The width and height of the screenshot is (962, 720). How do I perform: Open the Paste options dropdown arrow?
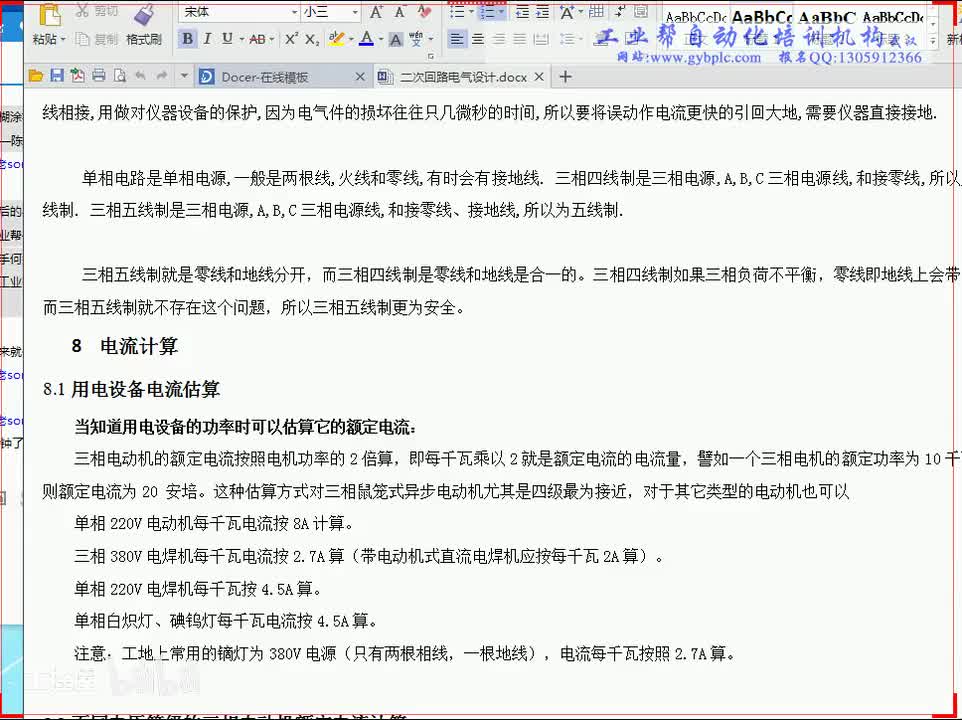pyautogui.click(x=63, y=39)
